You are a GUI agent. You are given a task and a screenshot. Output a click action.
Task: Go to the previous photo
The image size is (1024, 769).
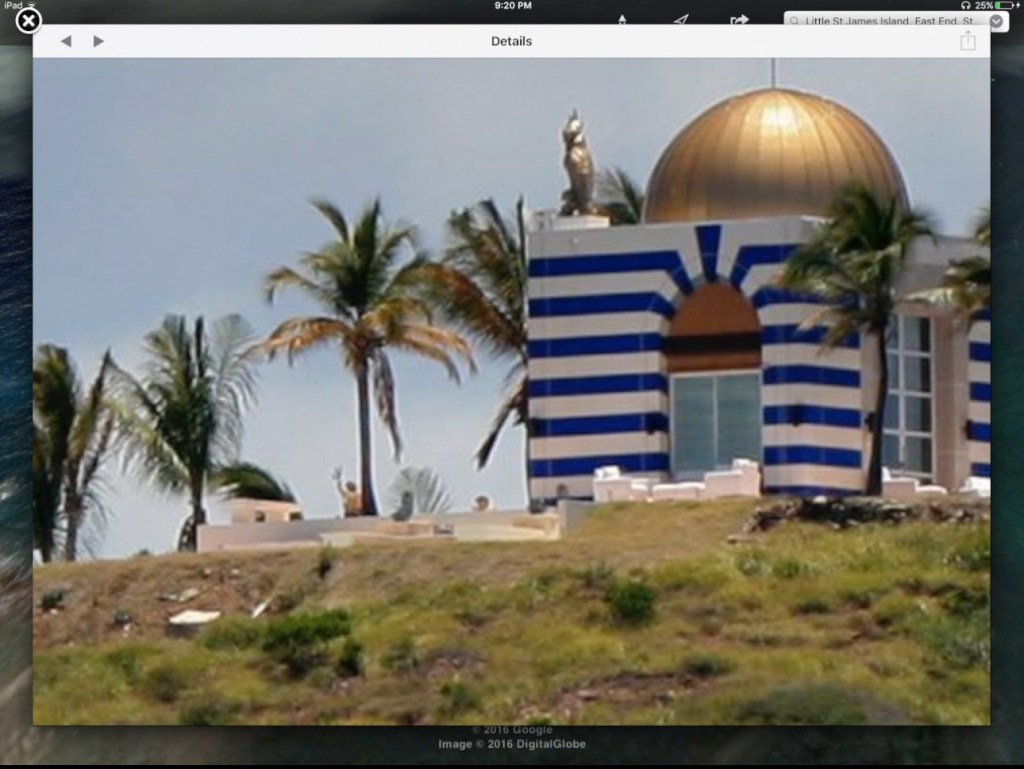point(66,41)
